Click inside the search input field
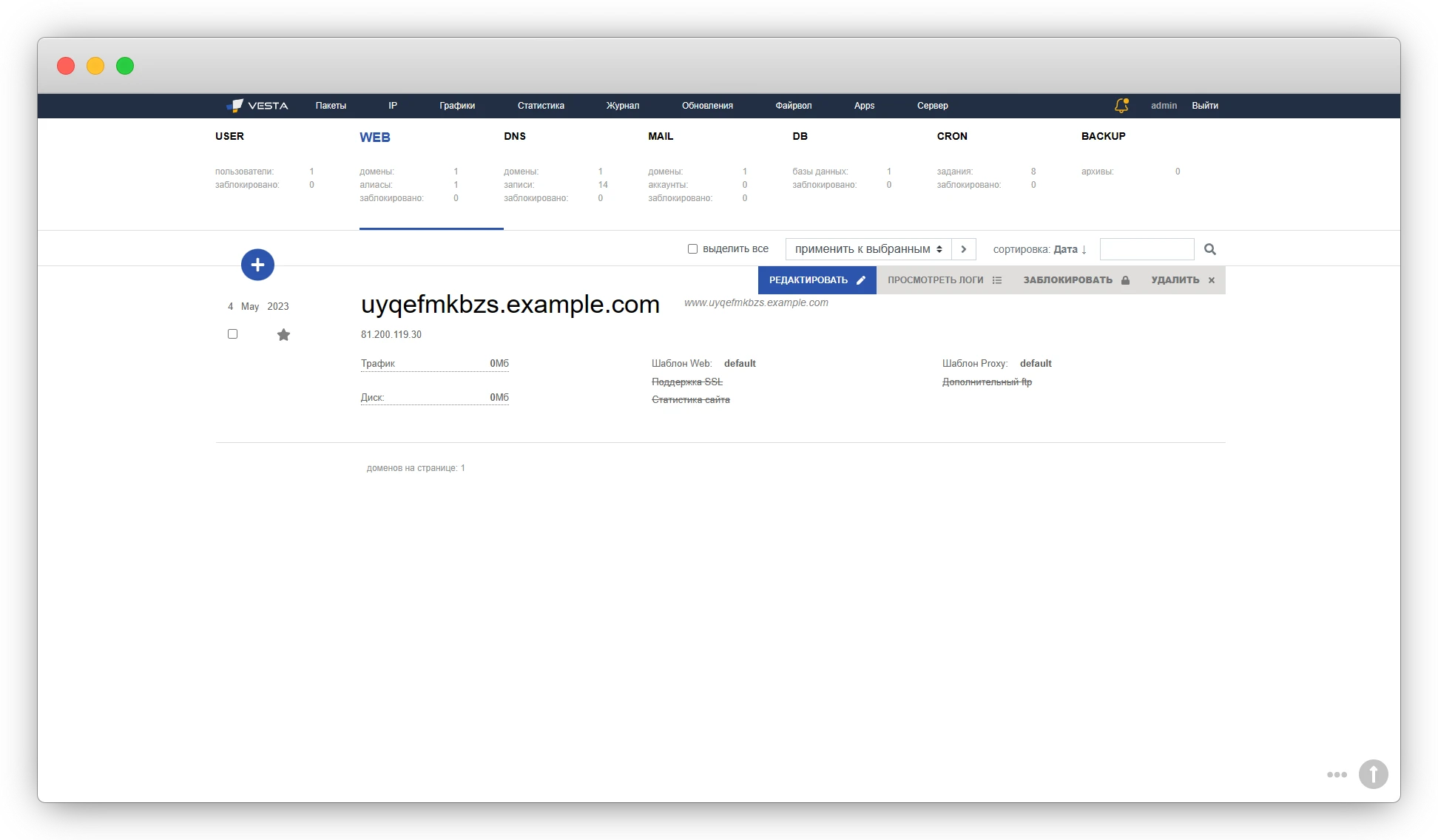Image resolution: width=1438 pixels, height=840 pixels. tap(1147, 249)
